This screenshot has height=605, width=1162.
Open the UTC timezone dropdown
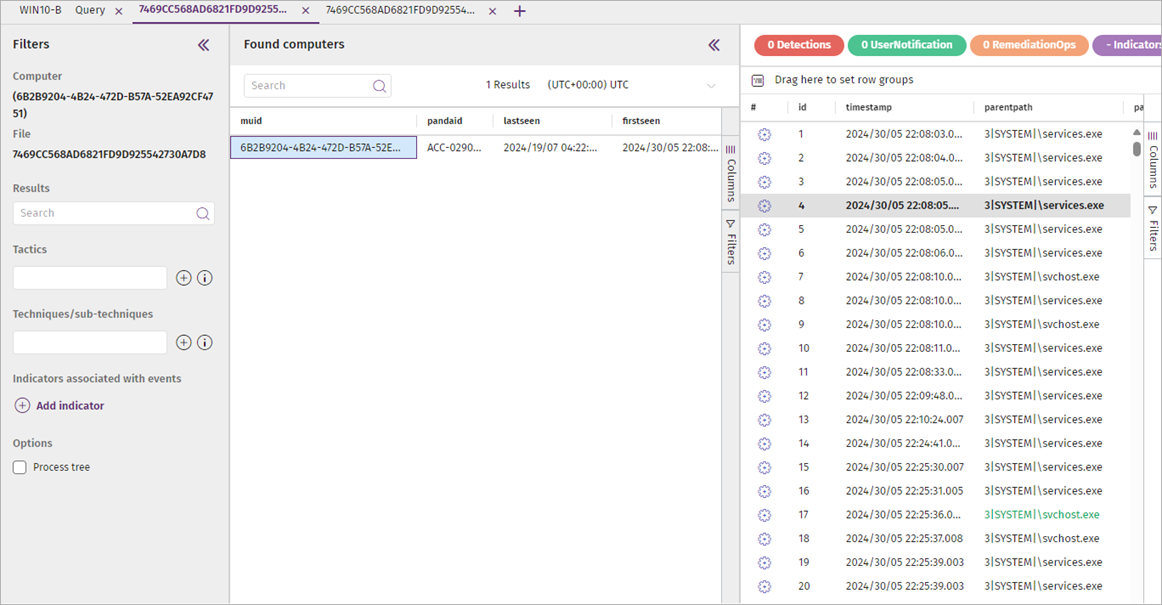click(711, 86)
